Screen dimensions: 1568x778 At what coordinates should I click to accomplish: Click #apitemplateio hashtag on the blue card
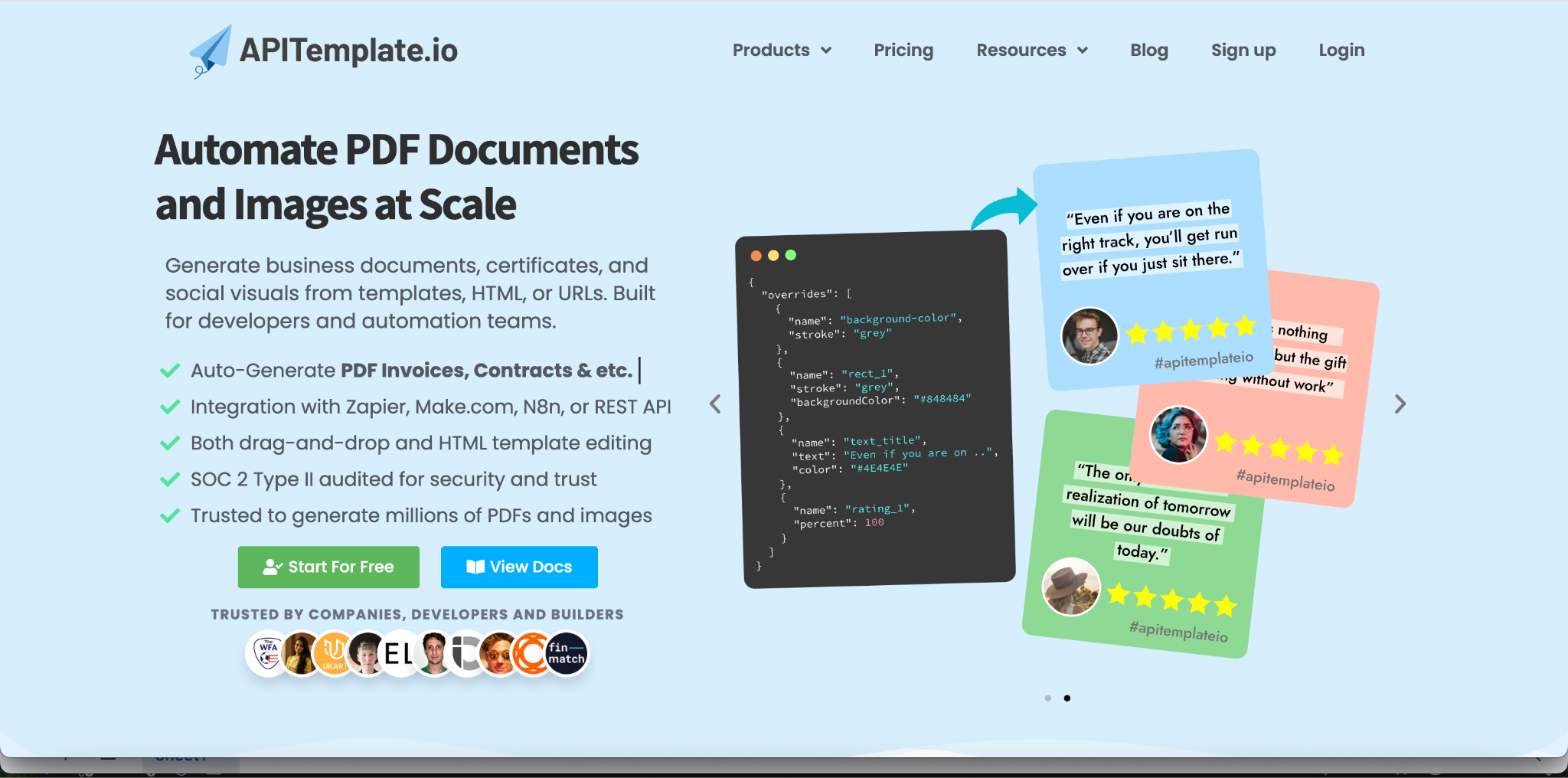click(x=1204, y=360)
